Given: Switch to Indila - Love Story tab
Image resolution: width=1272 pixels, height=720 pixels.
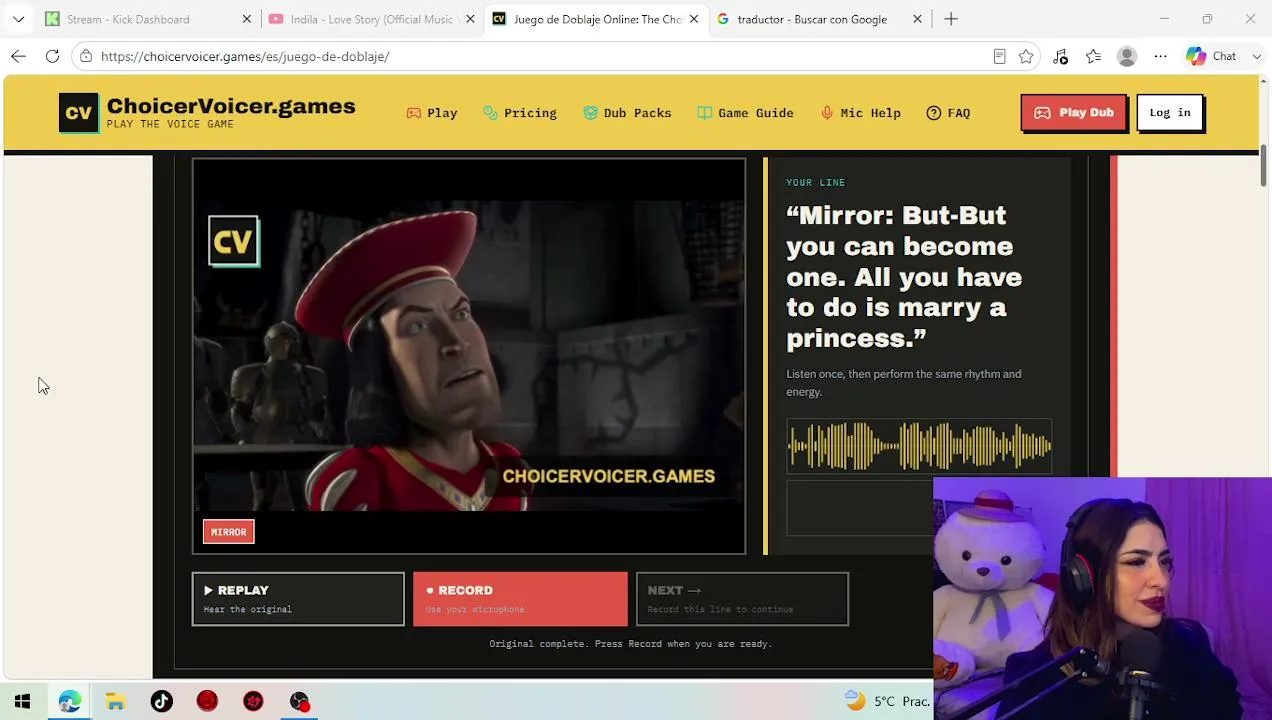Looking at the screenshot, I should [372, 19].
